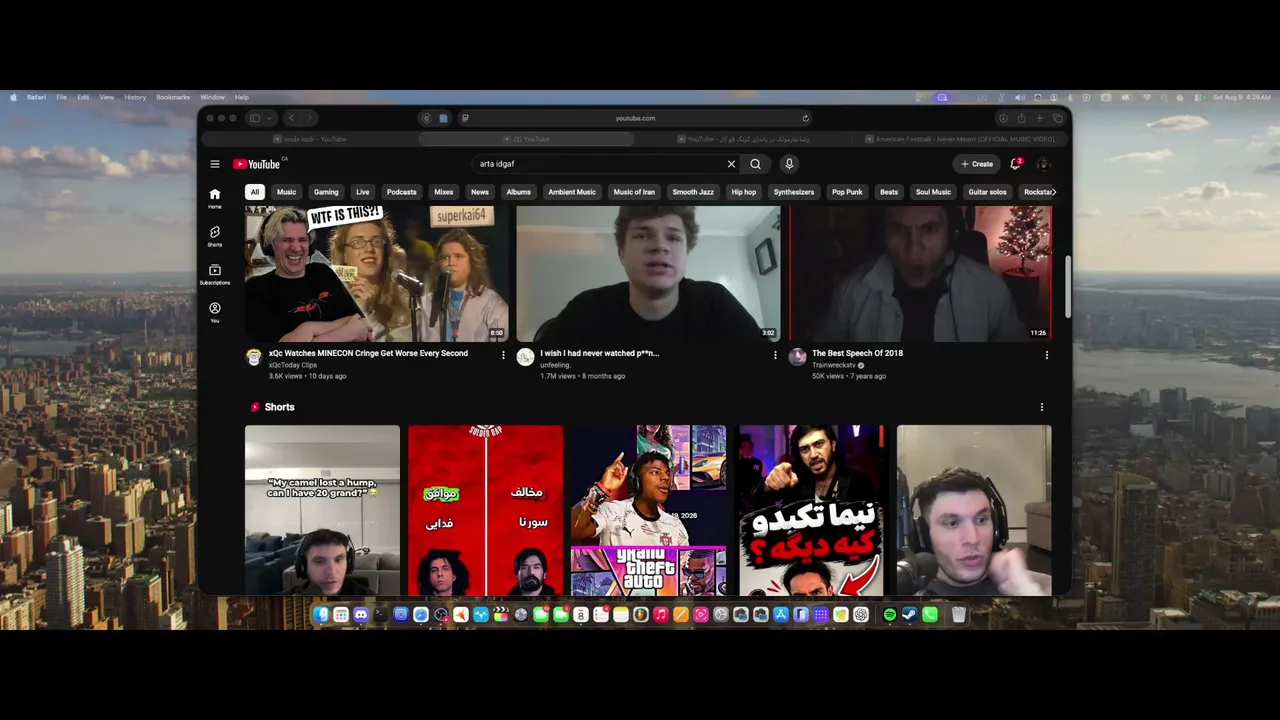The image size is (1280, 720).
Task: Click the Create button
Action: (x=977, y=164)
